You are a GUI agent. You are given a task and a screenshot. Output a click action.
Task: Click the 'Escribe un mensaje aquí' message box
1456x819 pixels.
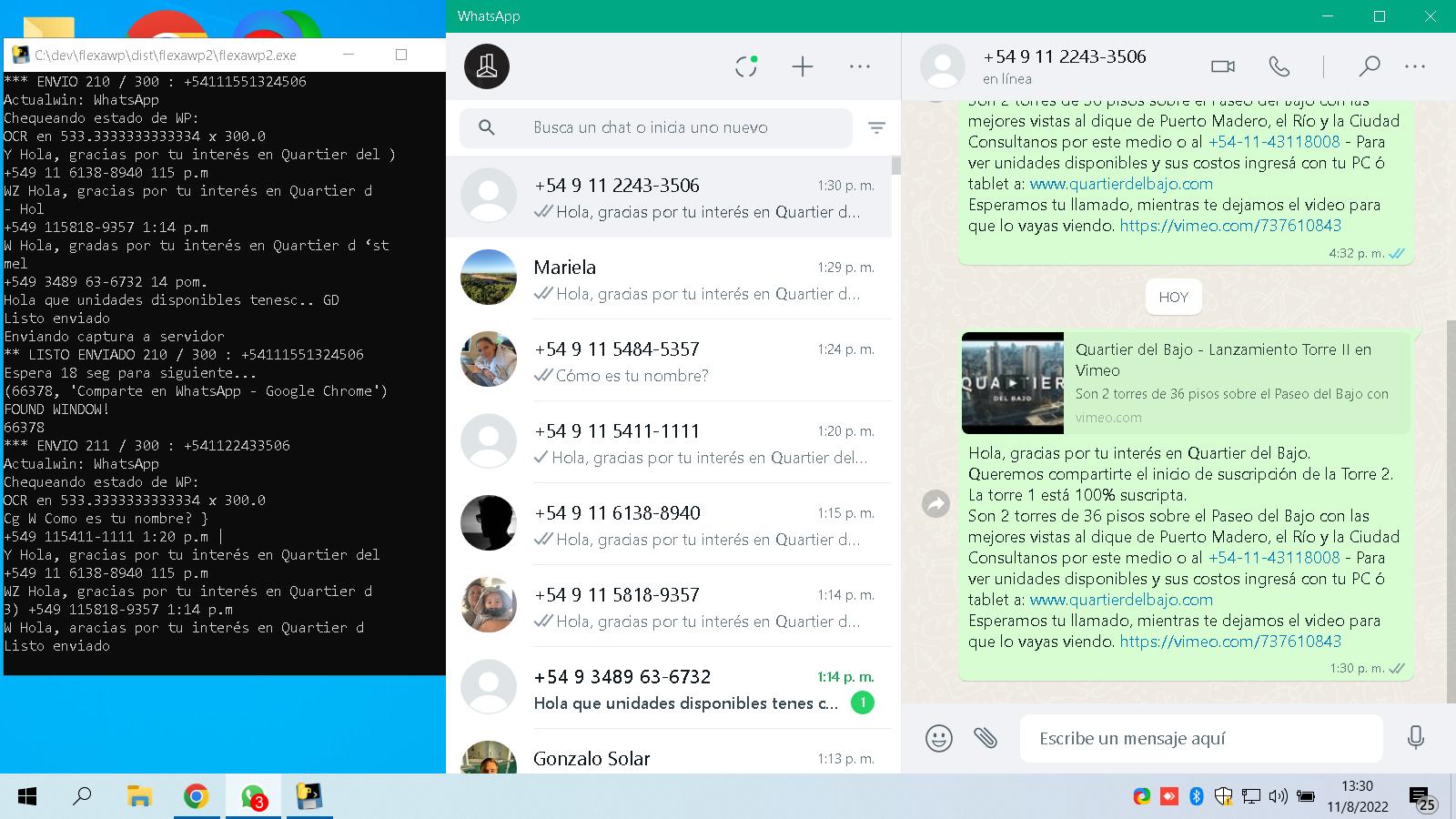point(1201,738)
